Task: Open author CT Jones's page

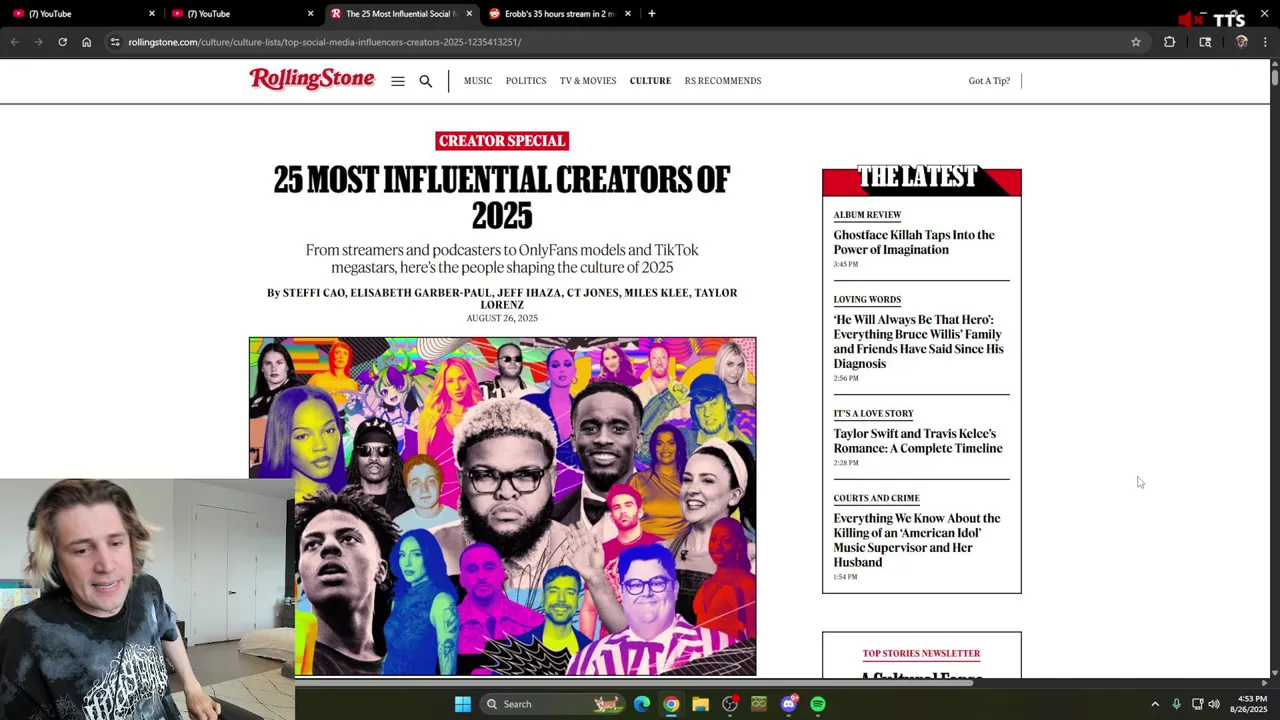Action: 592,293
